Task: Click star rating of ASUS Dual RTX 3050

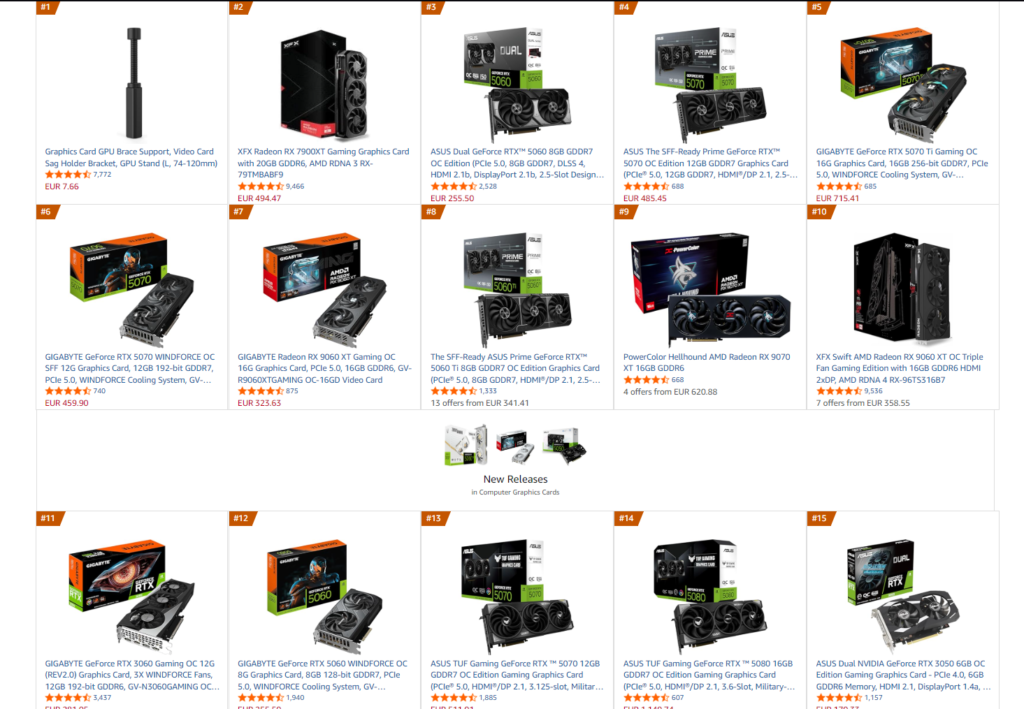Action: 839,698
